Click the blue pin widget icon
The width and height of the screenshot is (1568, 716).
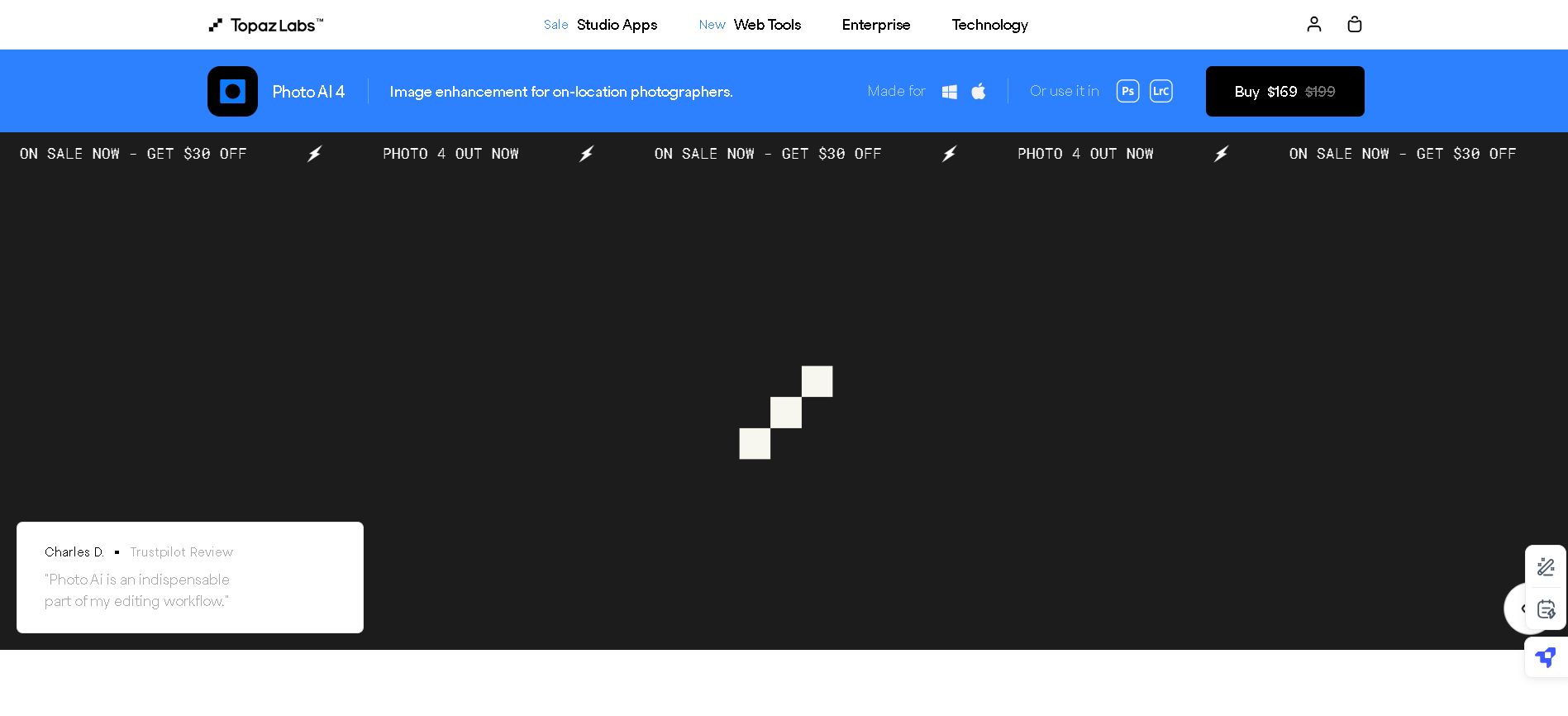point(1546,658)
